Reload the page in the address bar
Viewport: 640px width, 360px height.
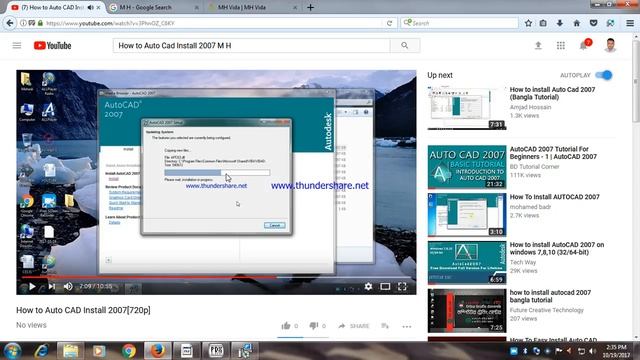coord(389,23)
